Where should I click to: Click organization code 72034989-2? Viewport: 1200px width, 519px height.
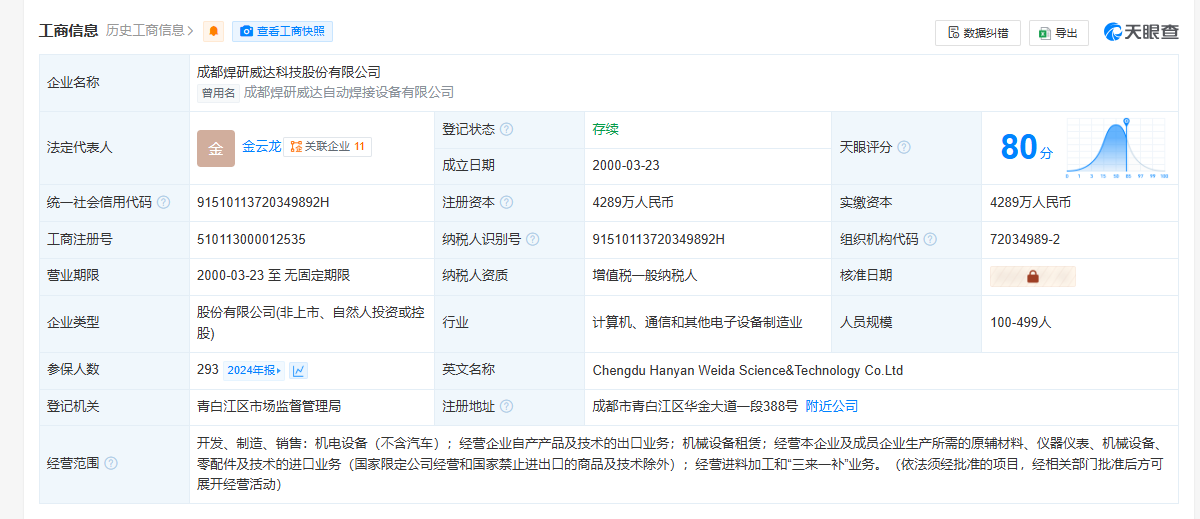1025,240
